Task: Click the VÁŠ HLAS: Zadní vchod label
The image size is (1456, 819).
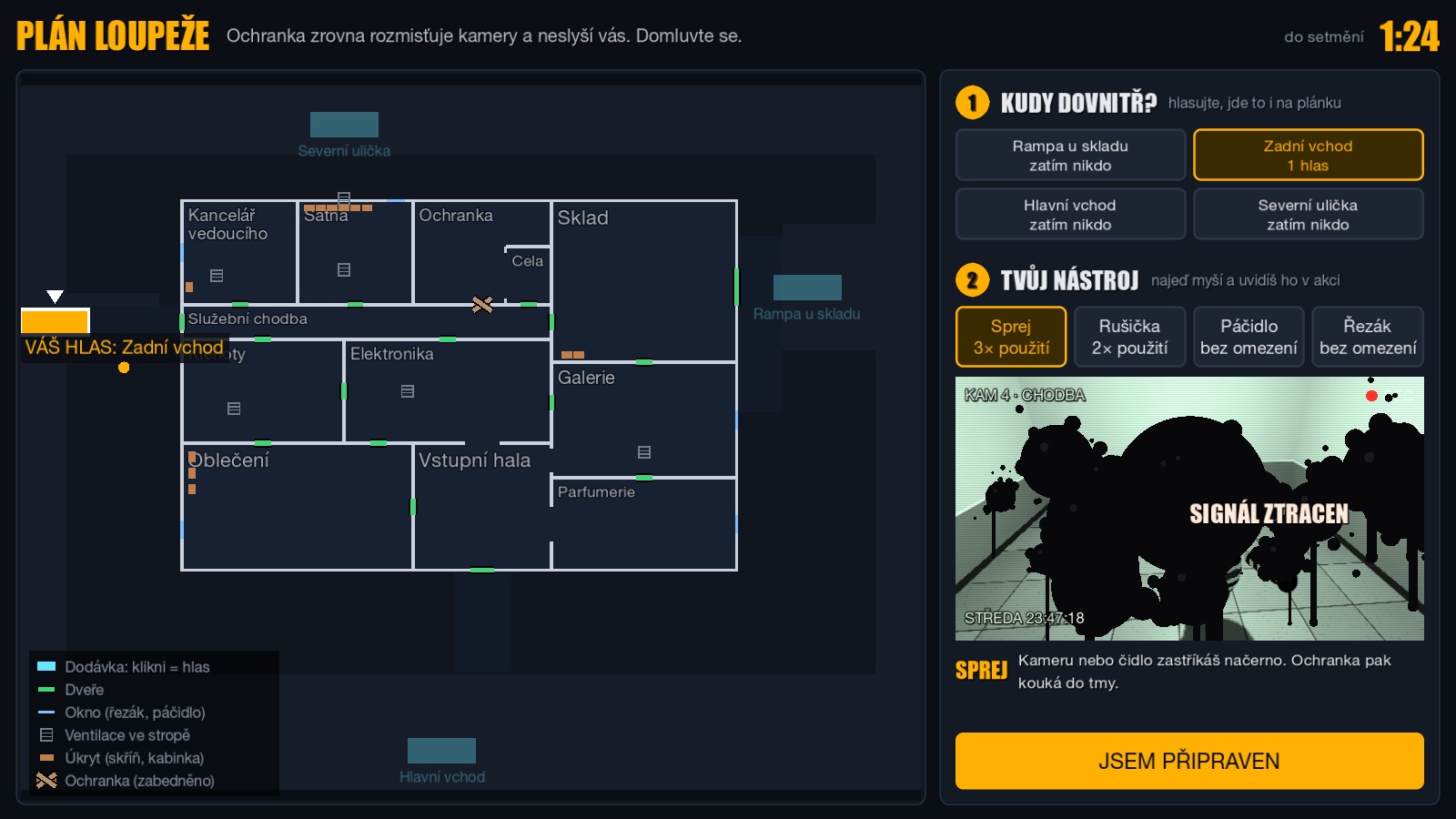Action: [125, 348]
